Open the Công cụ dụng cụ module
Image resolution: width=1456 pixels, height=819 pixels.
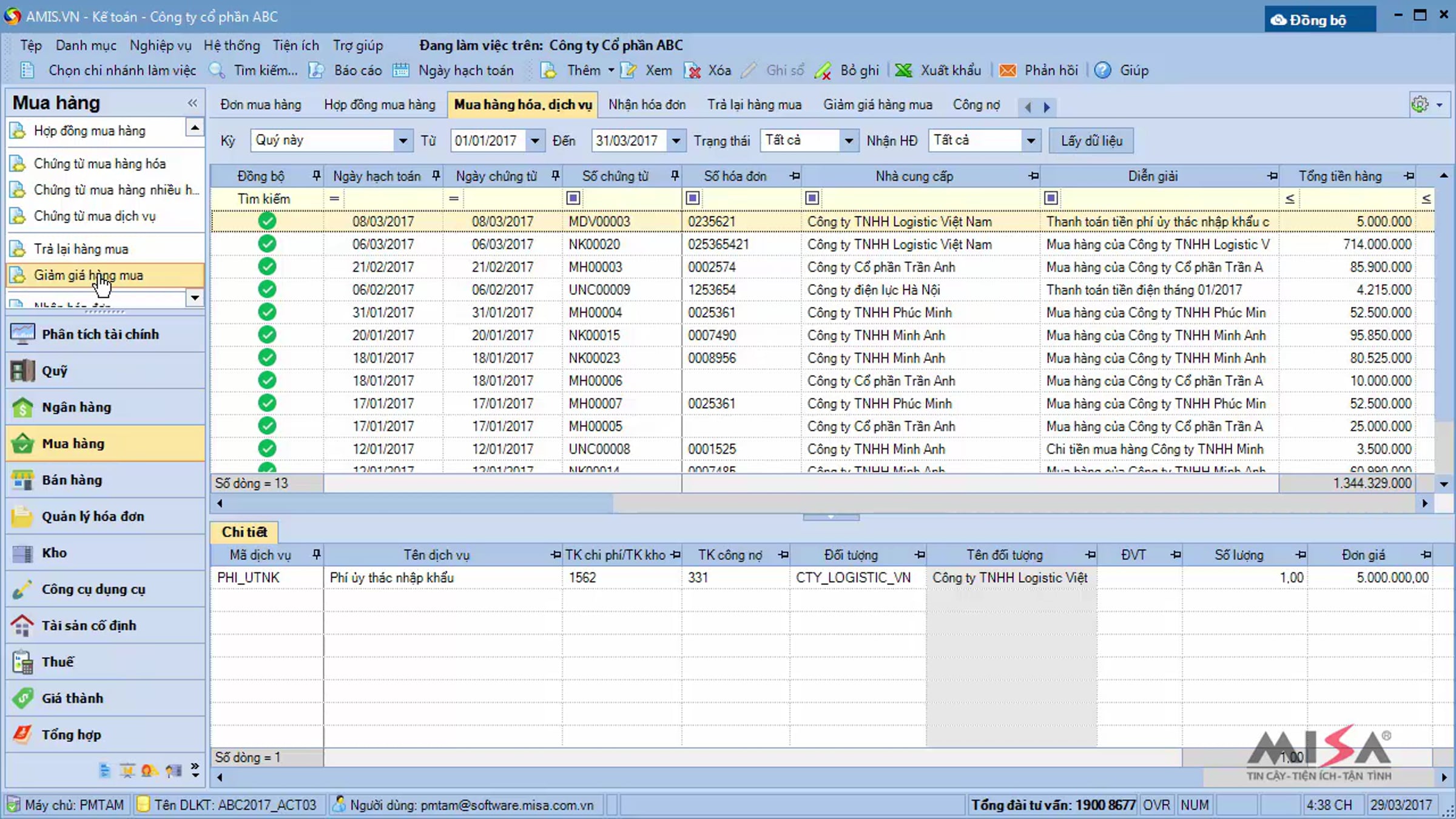coord(106,589)
